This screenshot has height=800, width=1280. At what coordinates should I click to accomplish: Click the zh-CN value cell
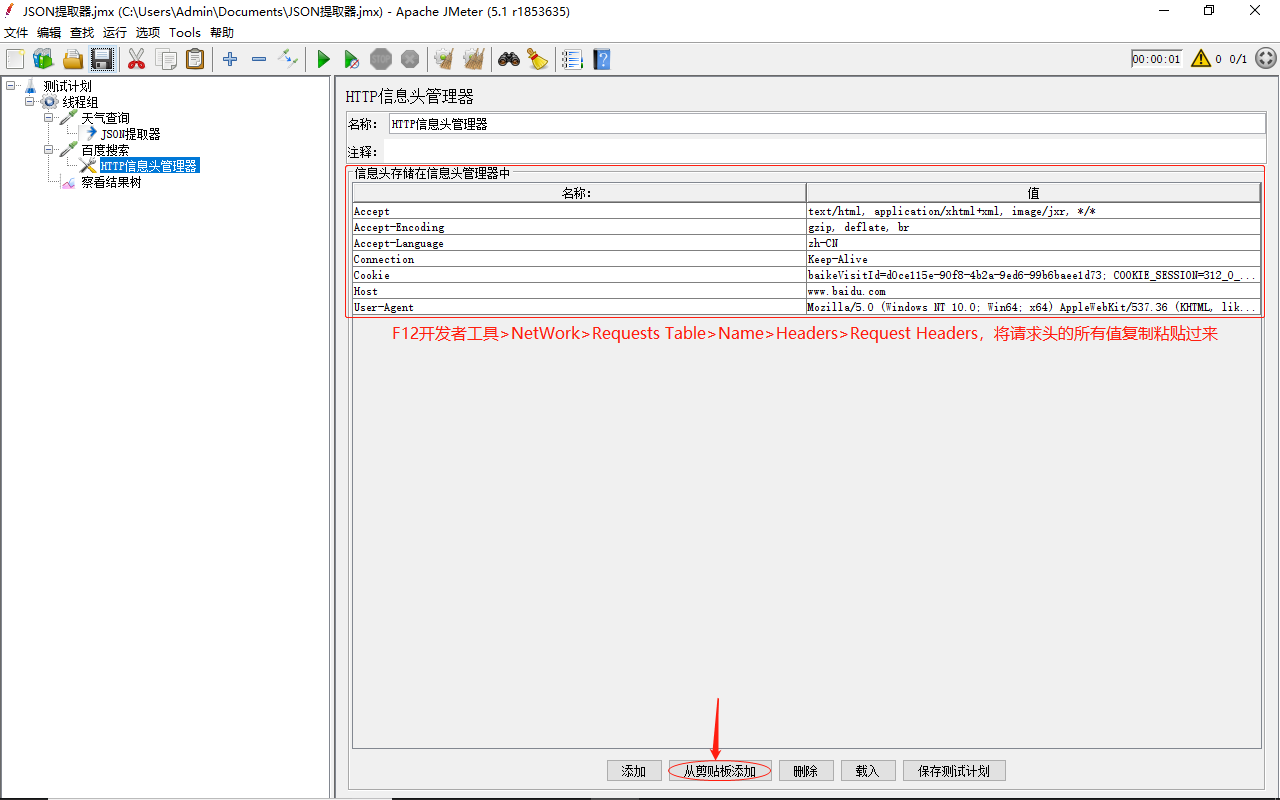tap(1034, 243)
